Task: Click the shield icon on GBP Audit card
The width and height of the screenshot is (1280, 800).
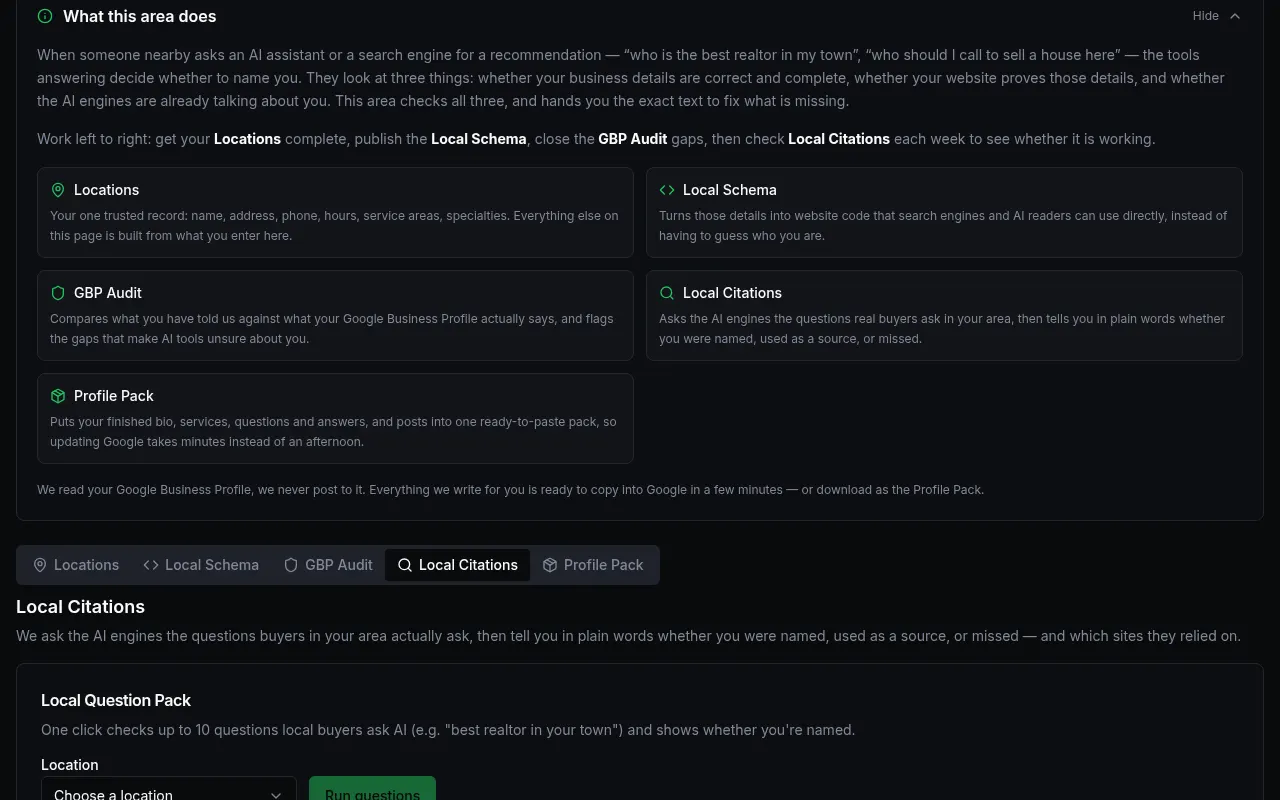Action: tap(58, 293)
